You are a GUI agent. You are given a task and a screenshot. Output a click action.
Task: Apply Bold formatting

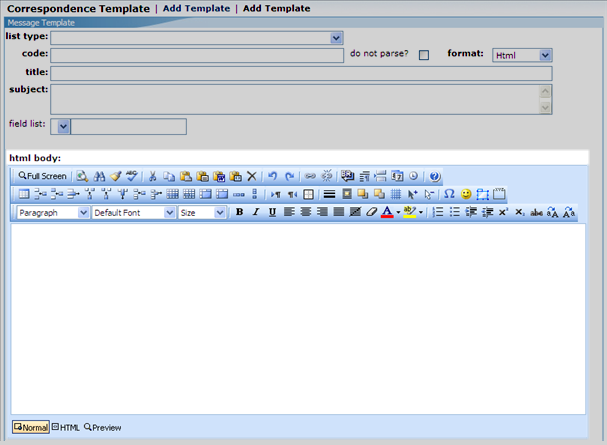240,212
